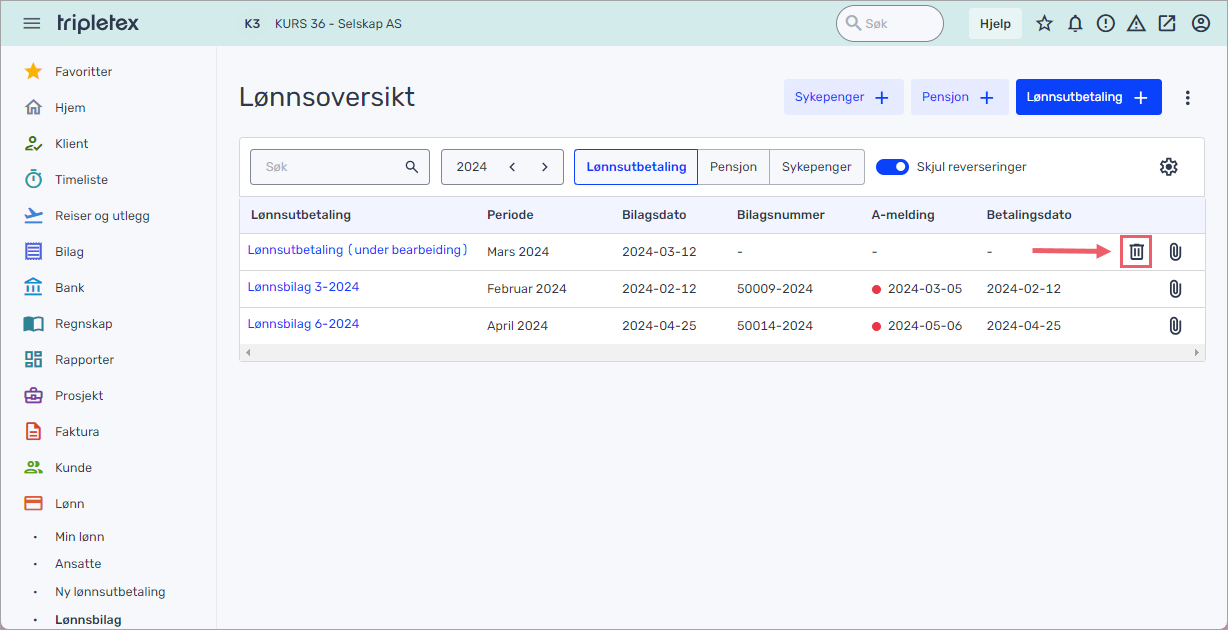
Task: Click the search magnifier in the table filter
Action: 411,167
